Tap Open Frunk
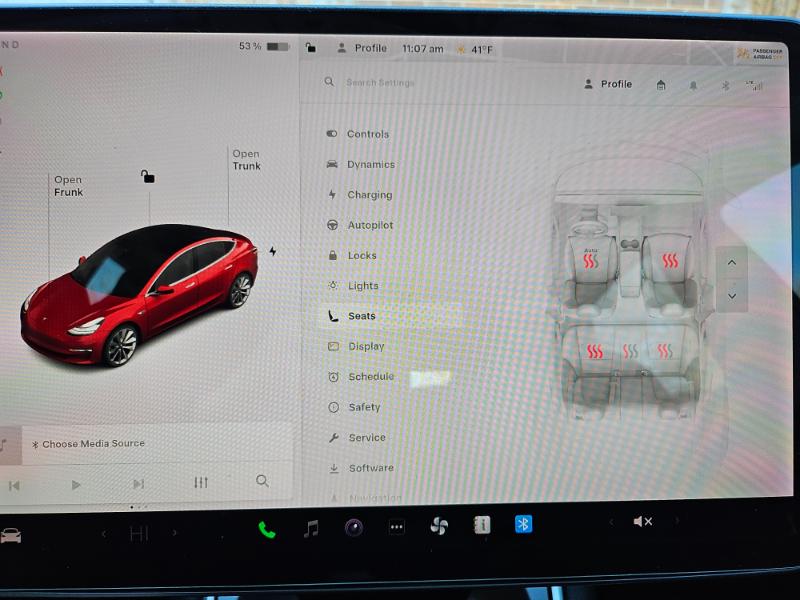The height and width of the screenshot is (600, 800). click(68, 186)
